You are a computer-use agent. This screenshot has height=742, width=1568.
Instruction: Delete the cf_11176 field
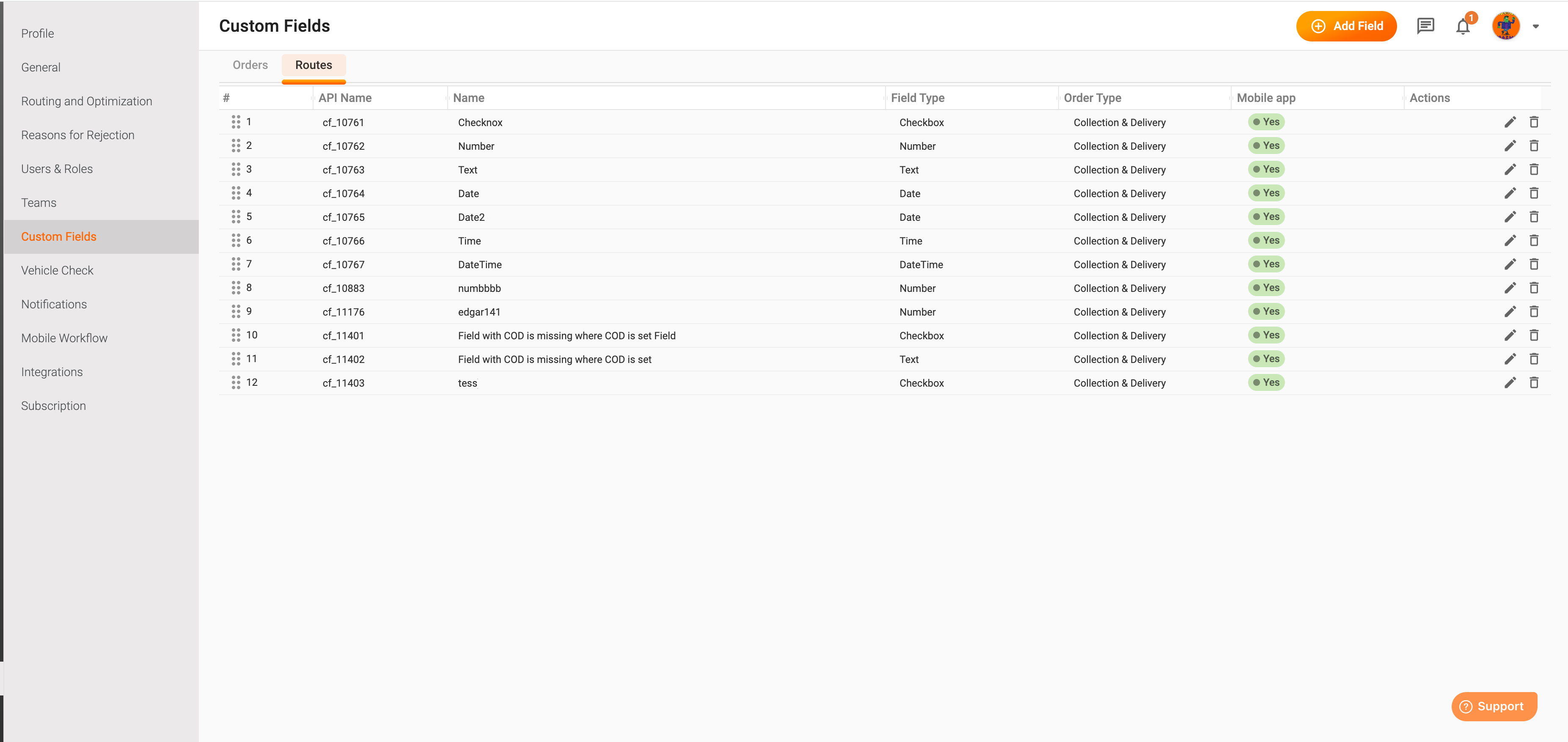point(1535,312)
